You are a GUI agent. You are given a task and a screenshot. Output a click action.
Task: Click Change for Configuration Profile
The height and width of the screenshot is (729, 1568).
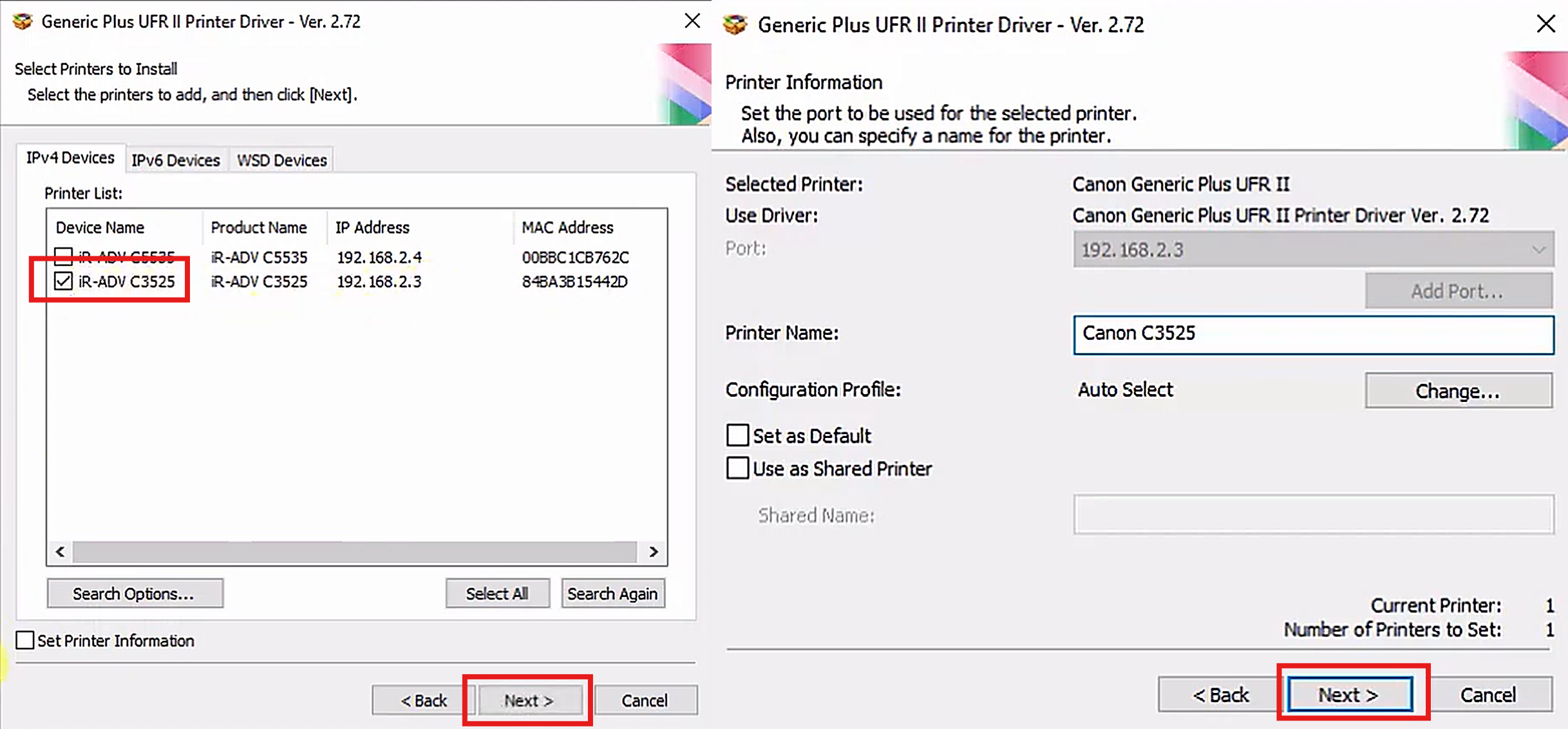coord(1458,391)
